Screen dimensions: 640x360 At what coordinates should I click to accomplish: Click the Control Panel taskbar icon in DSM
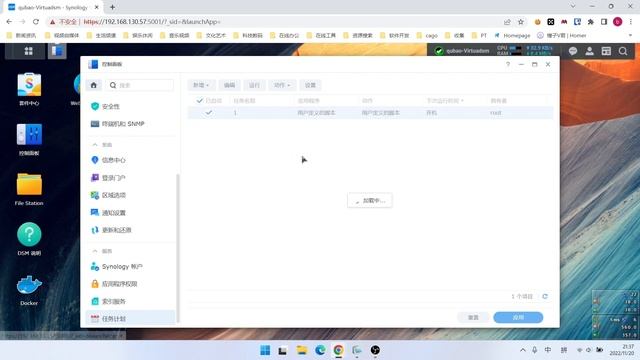point(57,51)
